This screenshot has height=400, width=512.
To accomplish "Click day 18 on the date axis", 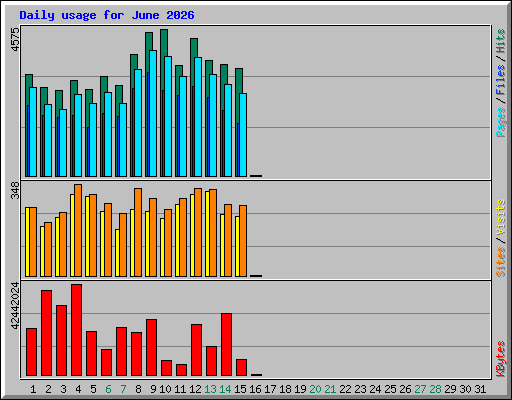I will [x=285, y=389].
